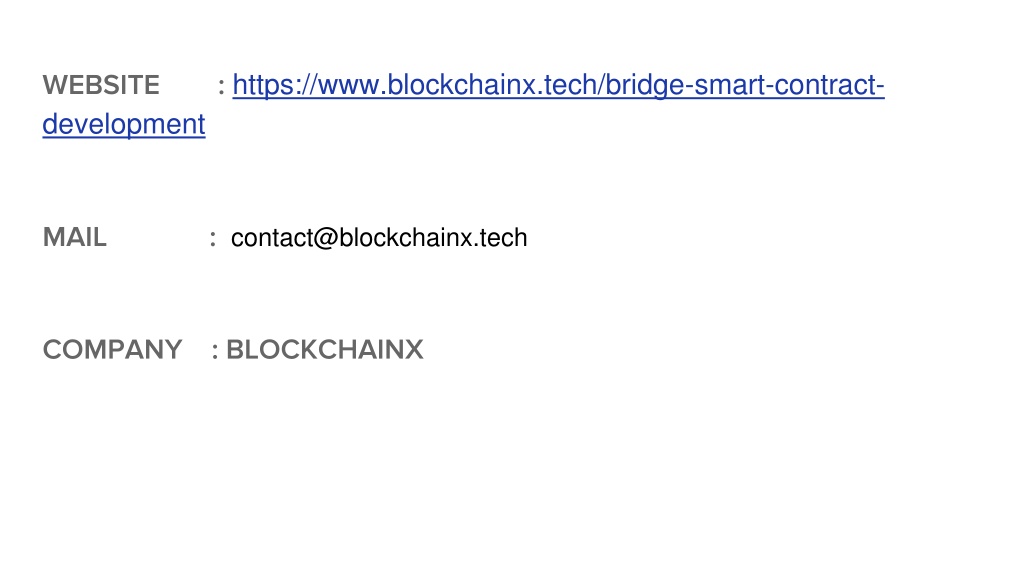The width and height of the screenshot is (1024, 576).
Task: Click the colon after the WEBSITE label
Action: [x=221, y=86]
